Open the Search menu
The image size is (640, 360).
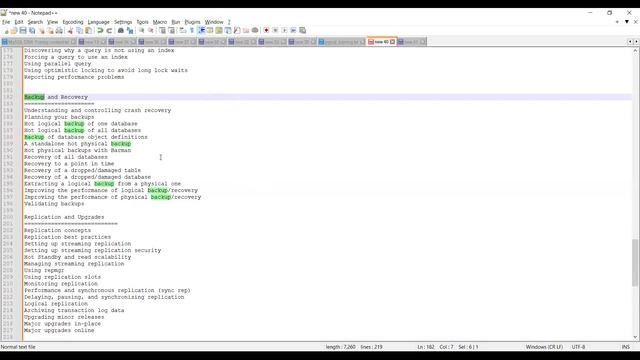pyautogui.click(x=35, y=22)
